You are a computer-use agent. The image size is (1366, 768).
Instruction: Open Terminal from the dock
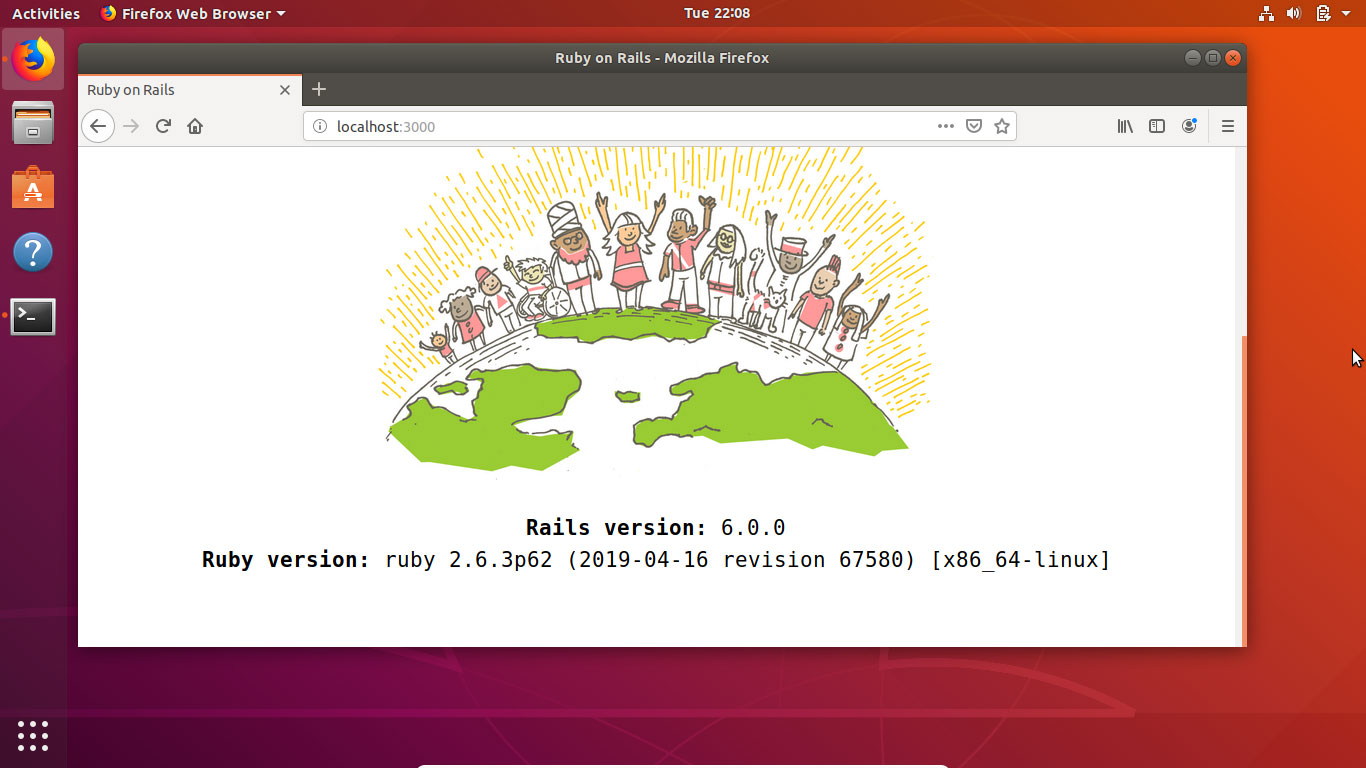pos(33,316)
